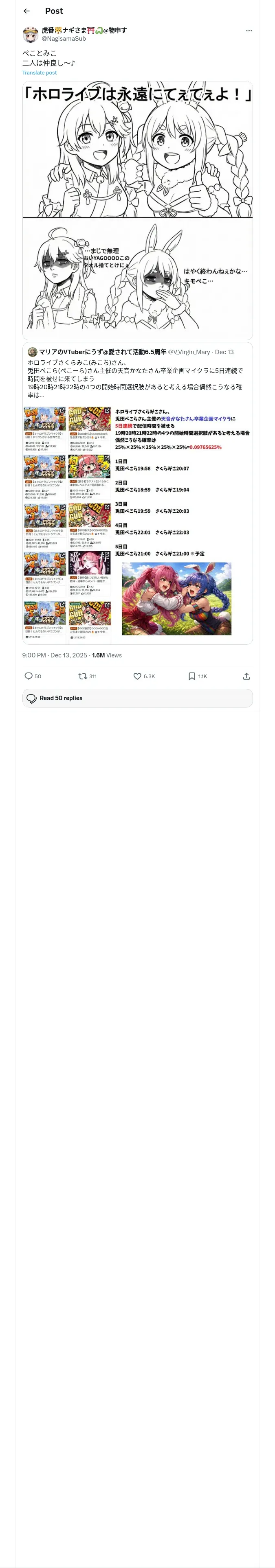The image size is (275, 1568).
Task: Click the back arrow icon
Action: pos(26,11)
